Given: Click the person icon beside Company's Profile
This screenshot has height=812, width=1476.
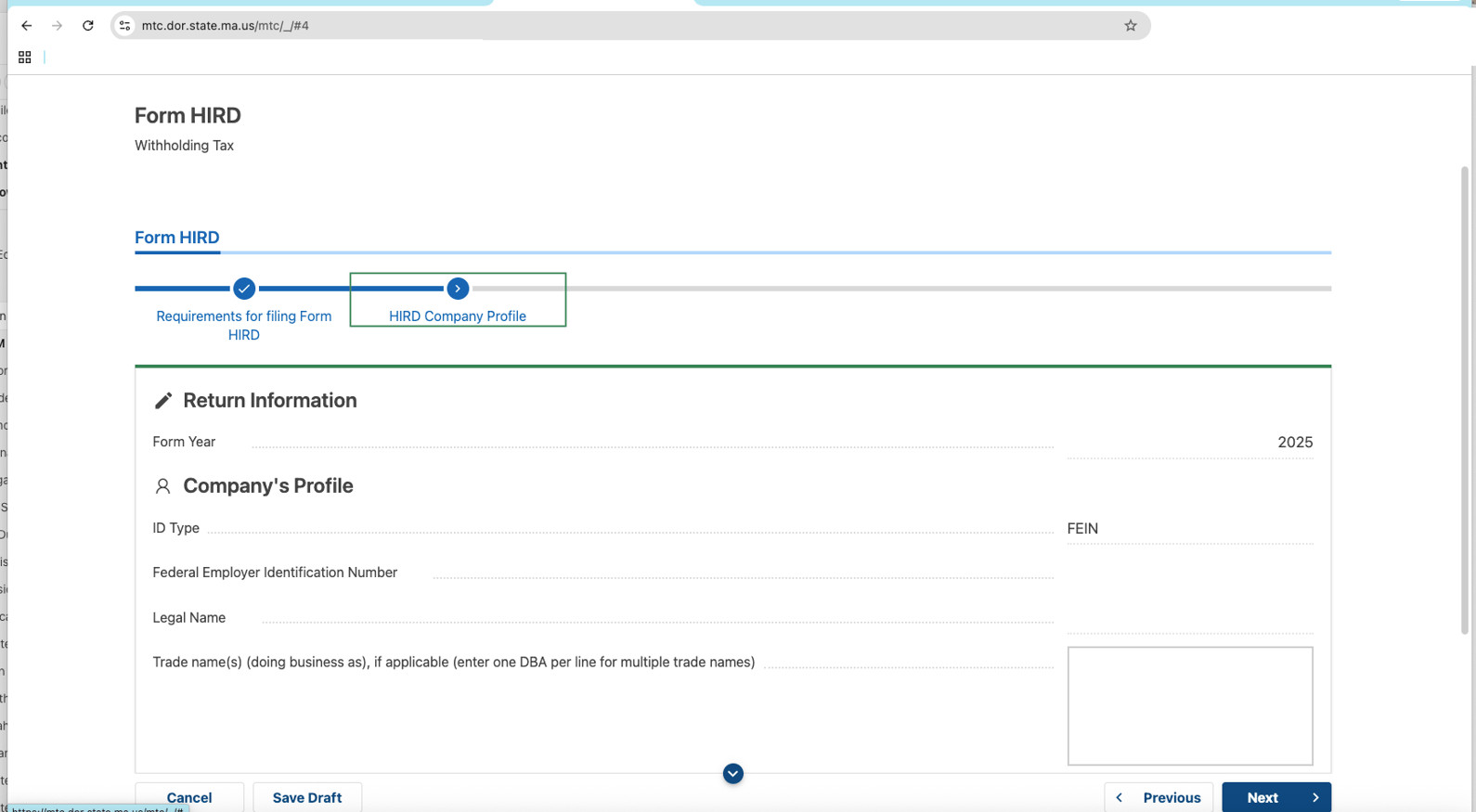Looking at the screenshot, I should (x=162, y=486).
